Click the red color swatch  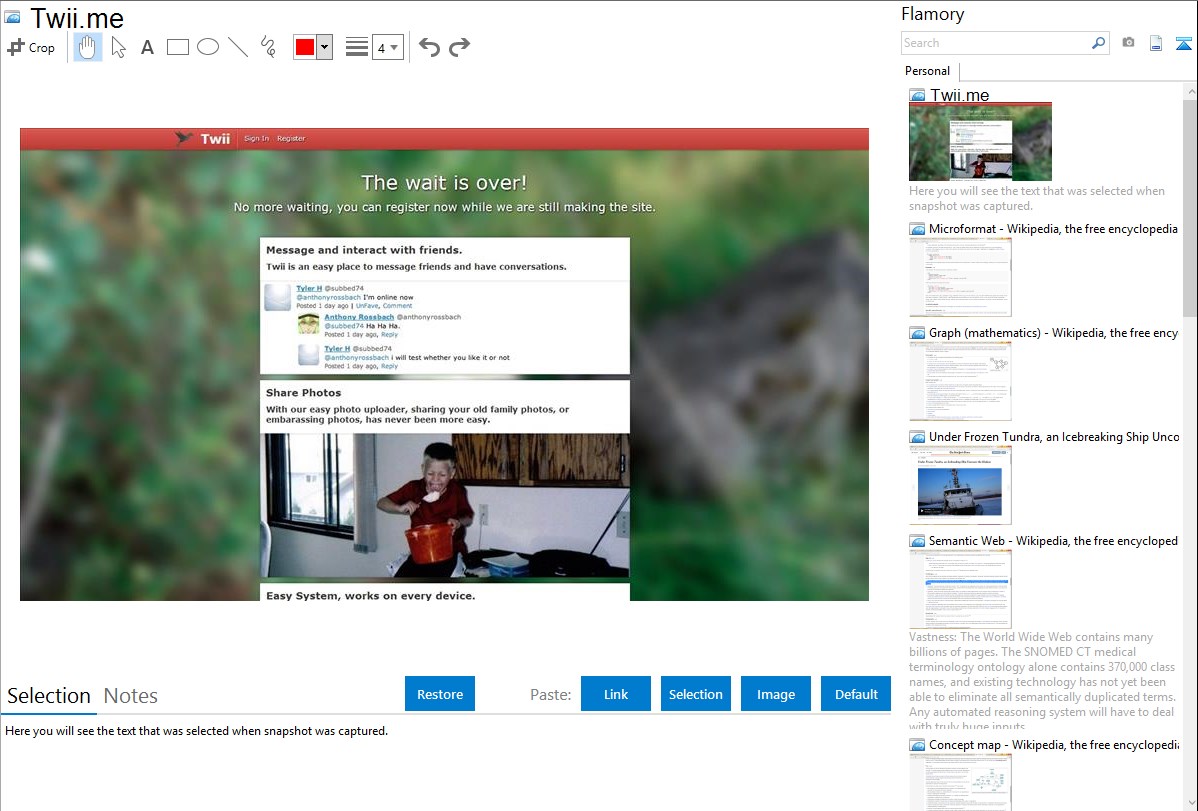tap(305, 47)
